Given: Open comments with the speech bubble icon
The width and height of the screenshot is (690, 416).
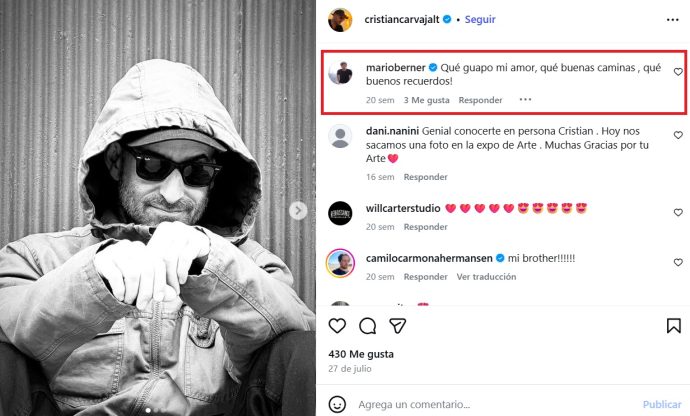Looking at the screenshot, I should click(367, 326).
